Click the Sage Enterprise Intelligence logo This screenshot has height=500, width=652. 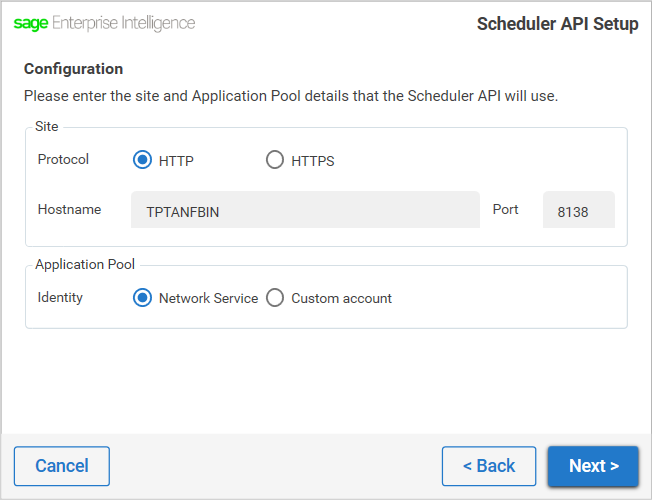104,23
